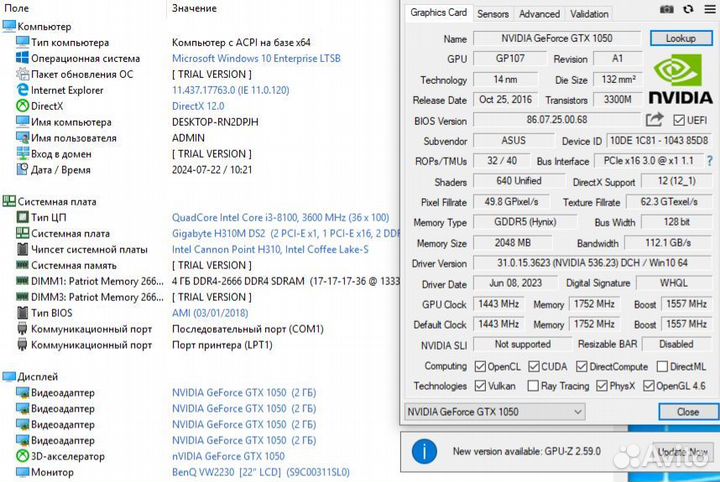Open the Advanced tab

pos(539,14)
